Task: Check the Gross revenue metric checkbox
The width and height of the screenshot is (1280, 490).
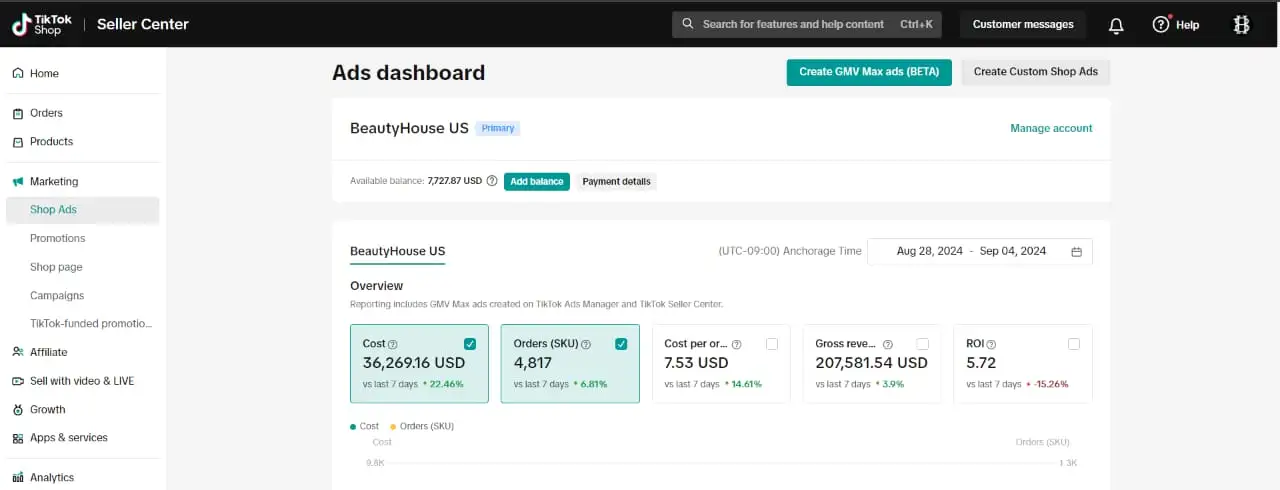Action: coord(923,344)
